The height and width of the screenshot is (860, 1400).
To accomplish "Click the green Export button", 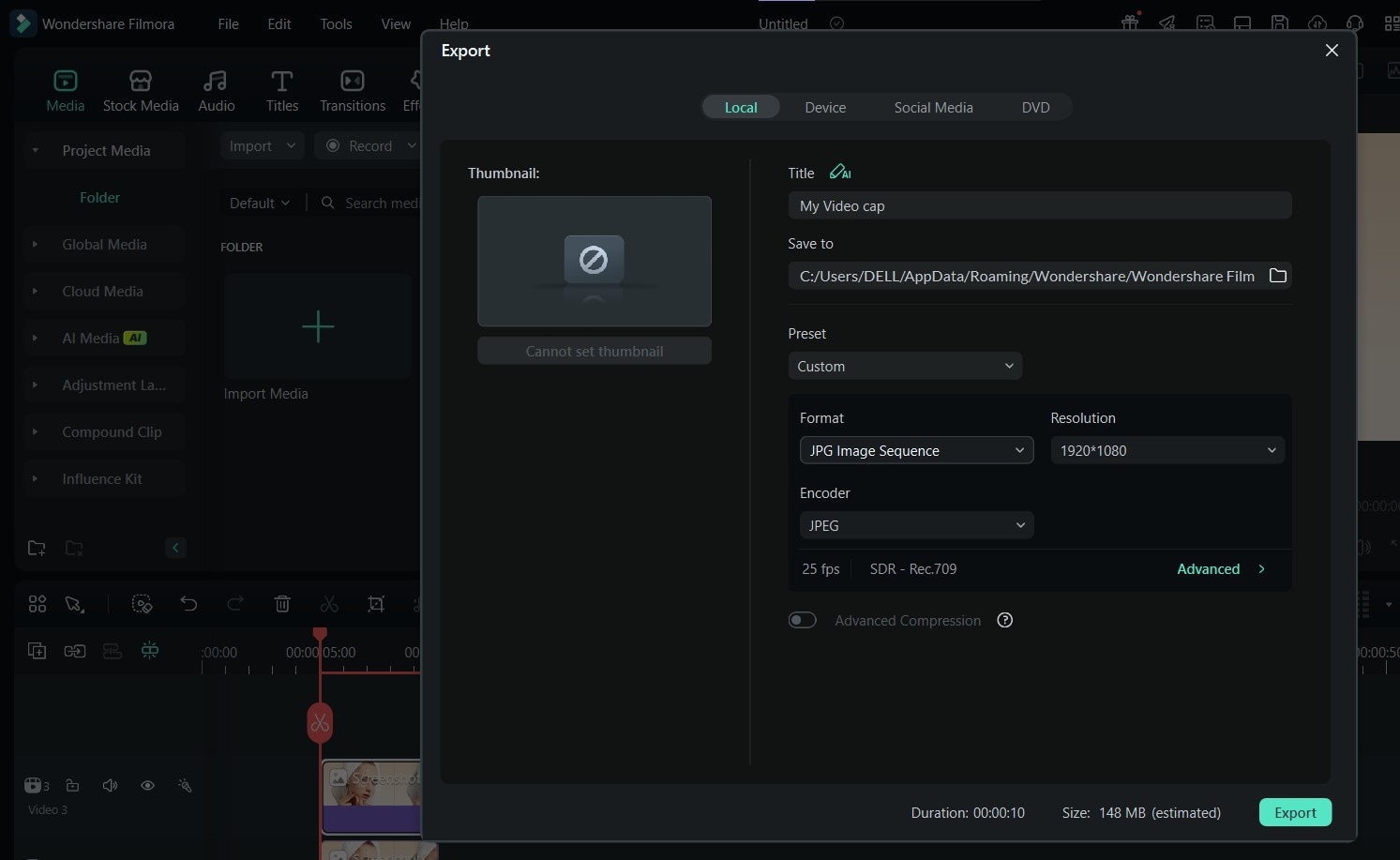I will 1295,812.
